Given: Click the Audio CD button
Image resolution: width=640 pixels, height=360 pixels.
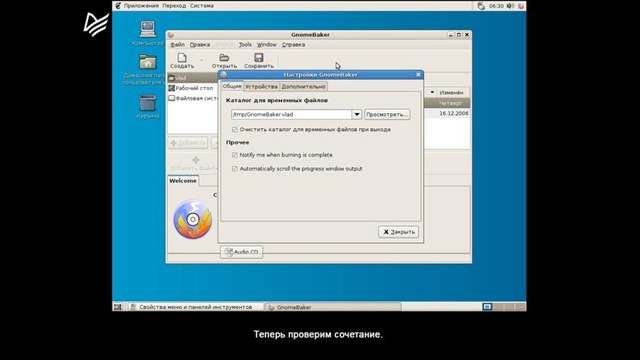Looking at the screenshot, I should (242, 252).
